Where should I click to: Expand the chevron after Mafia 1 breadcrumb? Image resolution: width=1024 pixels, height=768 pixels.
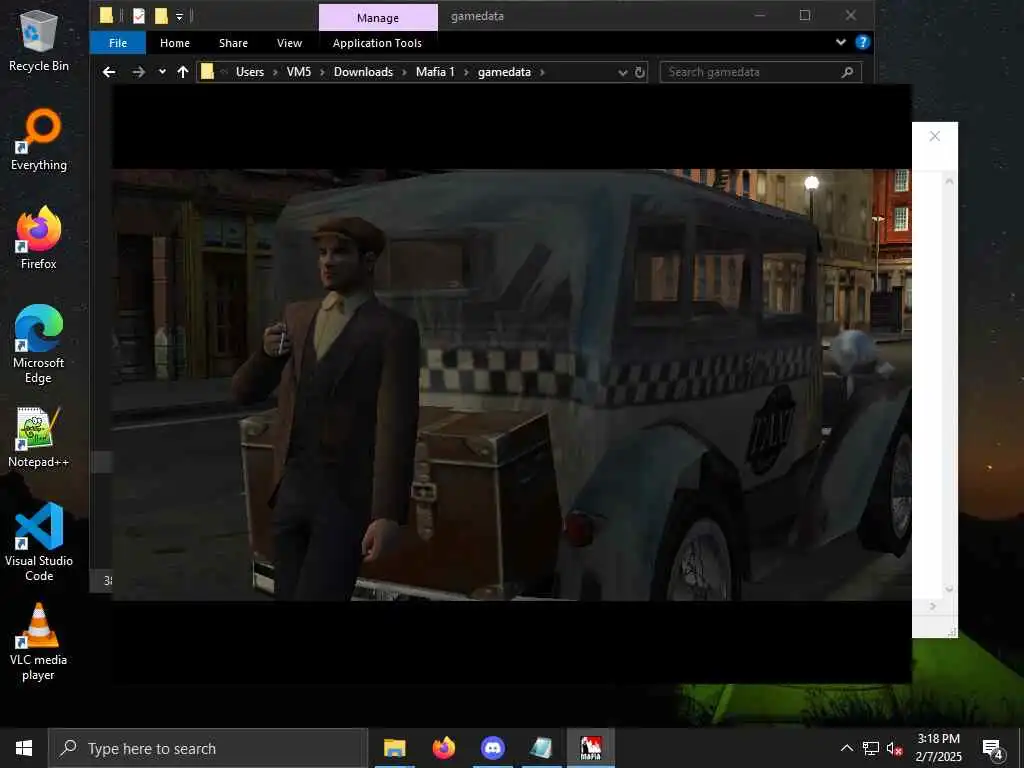point(466,72)
